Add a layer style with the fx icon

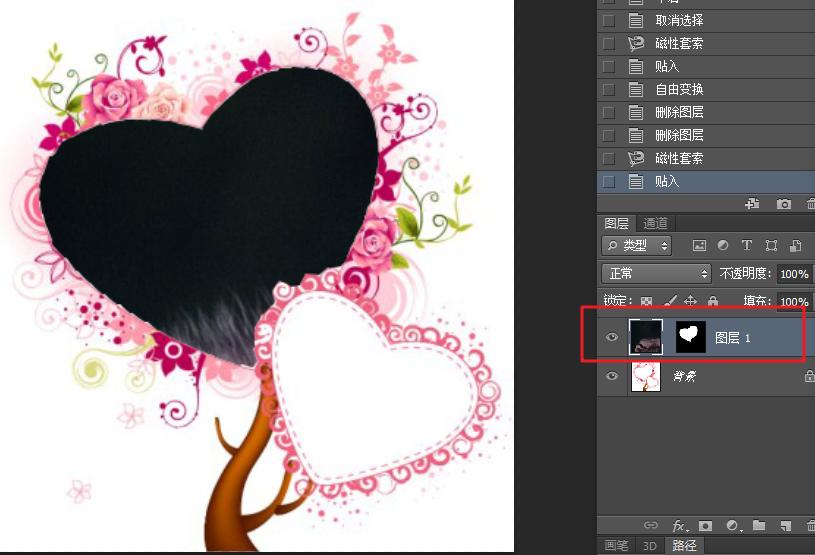click(x=679, y=525)
